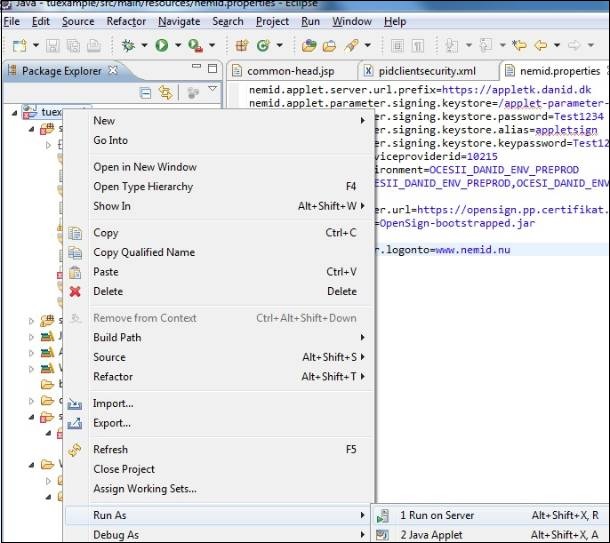Open the Package Explorer view menu triangle
Screen dimensions: 610x543
point(212,89)
